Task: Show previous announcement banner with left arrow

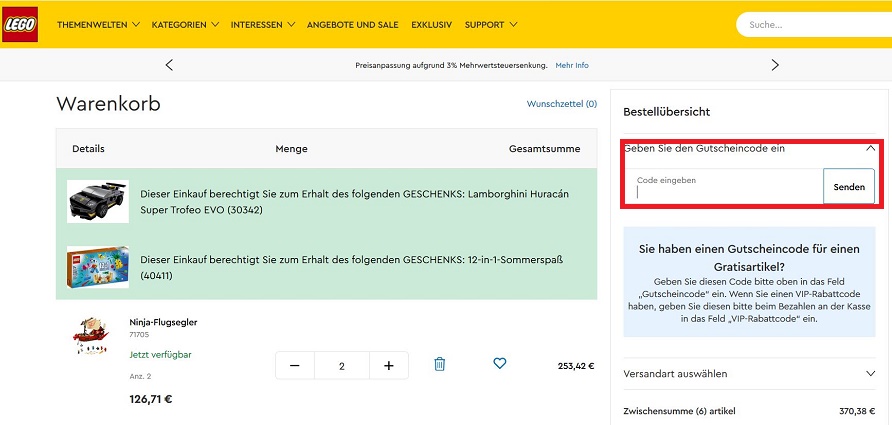Action: pyautogui.click(x=169, y=65)
